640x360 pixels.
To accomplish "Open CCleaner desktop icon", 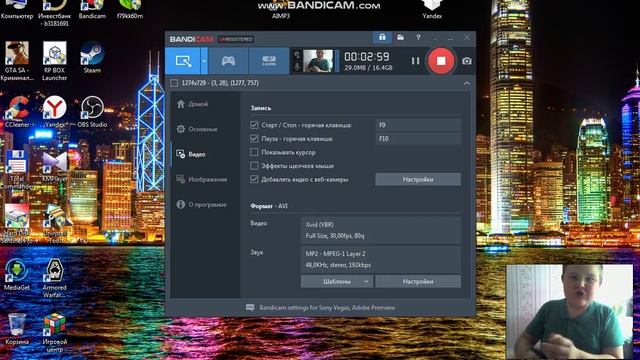I will pyautogui.click(x=17, y=112).
